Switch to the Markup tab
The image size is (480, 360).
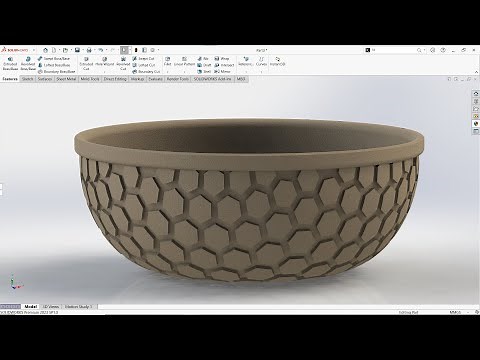(x=137, y=79)
